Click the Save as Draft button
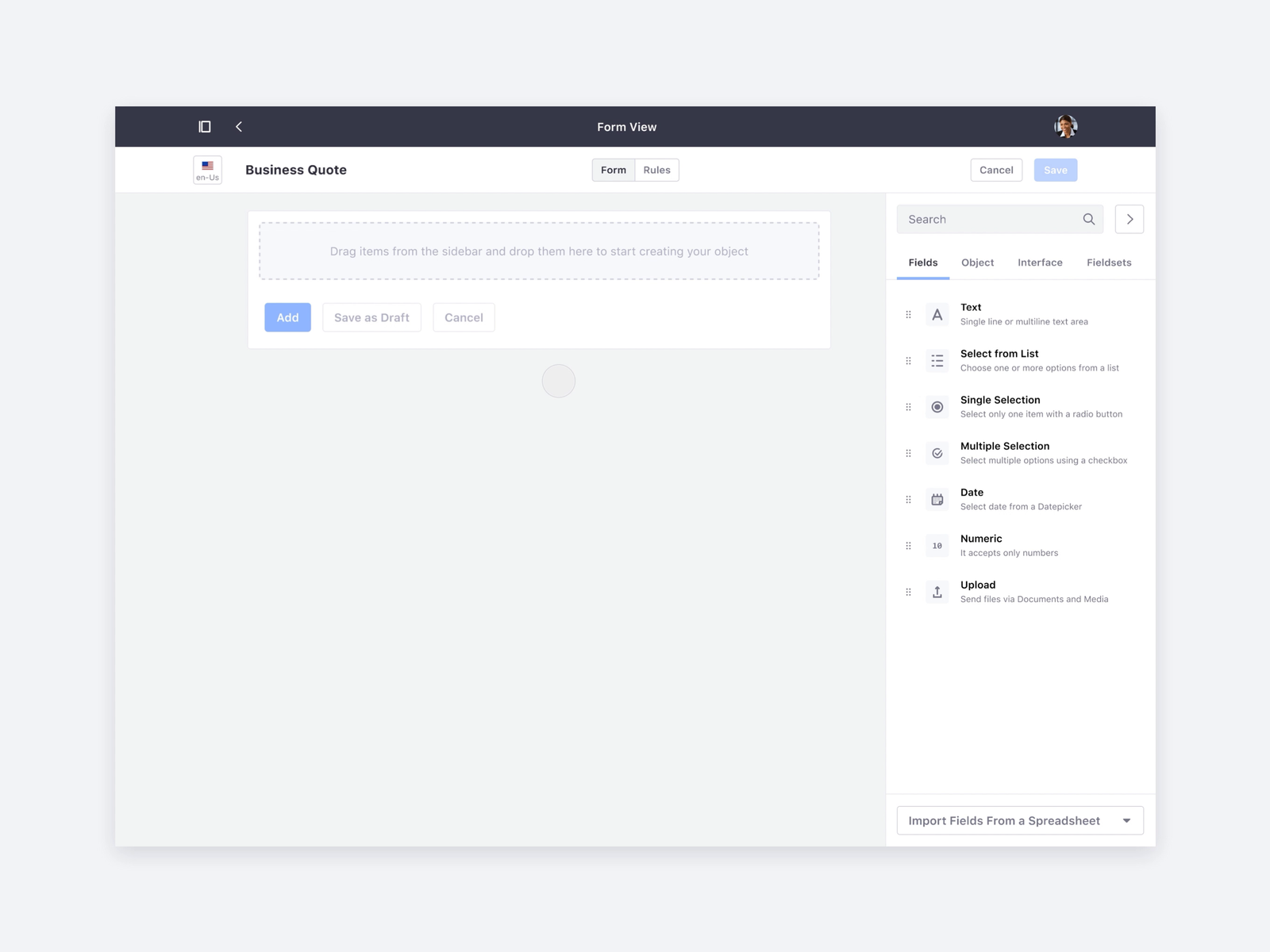 (371, 317)
